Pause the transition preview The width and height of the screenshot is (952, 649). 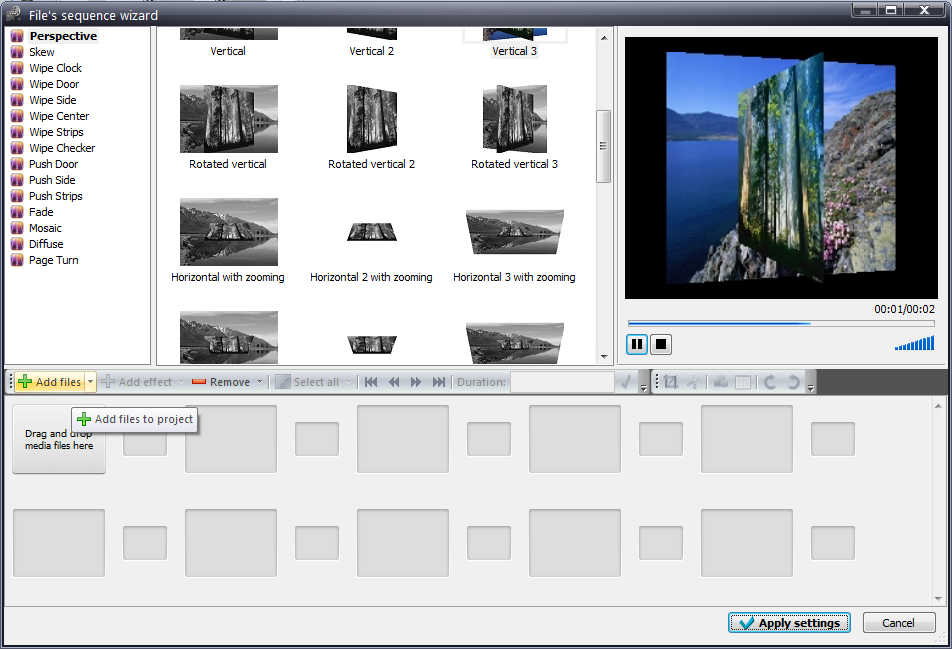(637, 345)
